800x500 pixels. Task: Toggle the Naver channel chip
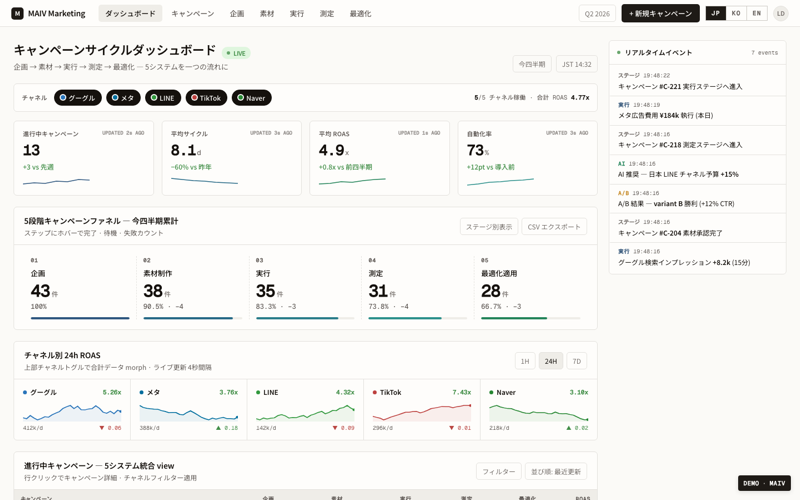(252, 97)
